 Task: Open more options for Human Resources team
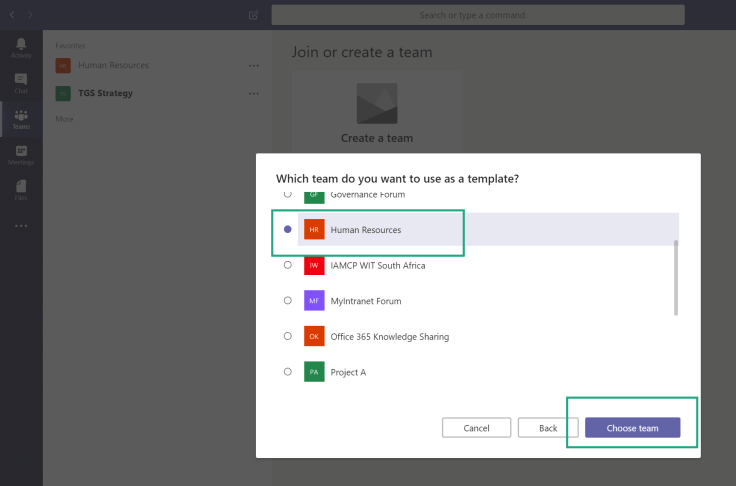(x=254, y=66)
